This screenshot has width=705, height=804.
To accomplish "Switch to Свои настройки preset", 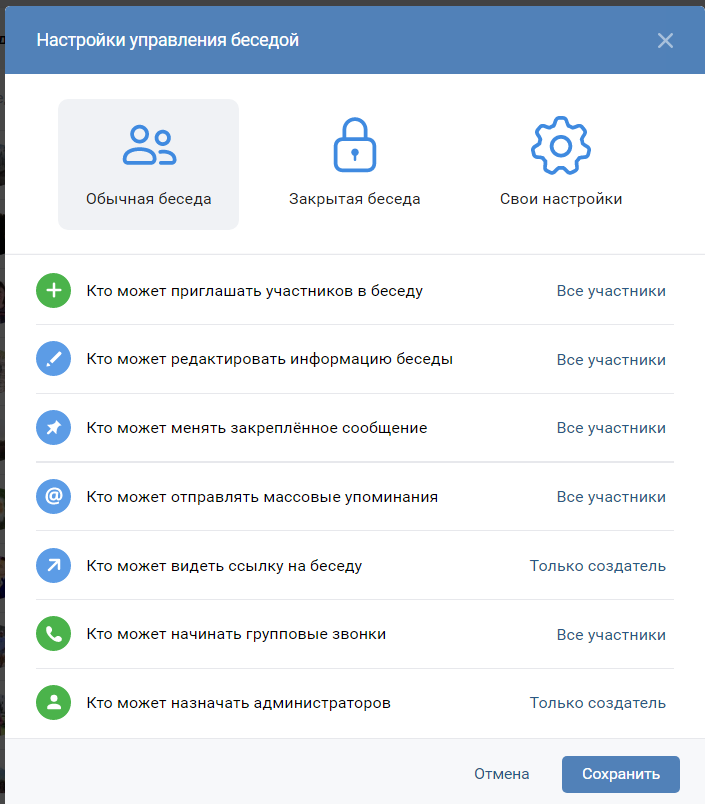I will (x=561, y=164).
